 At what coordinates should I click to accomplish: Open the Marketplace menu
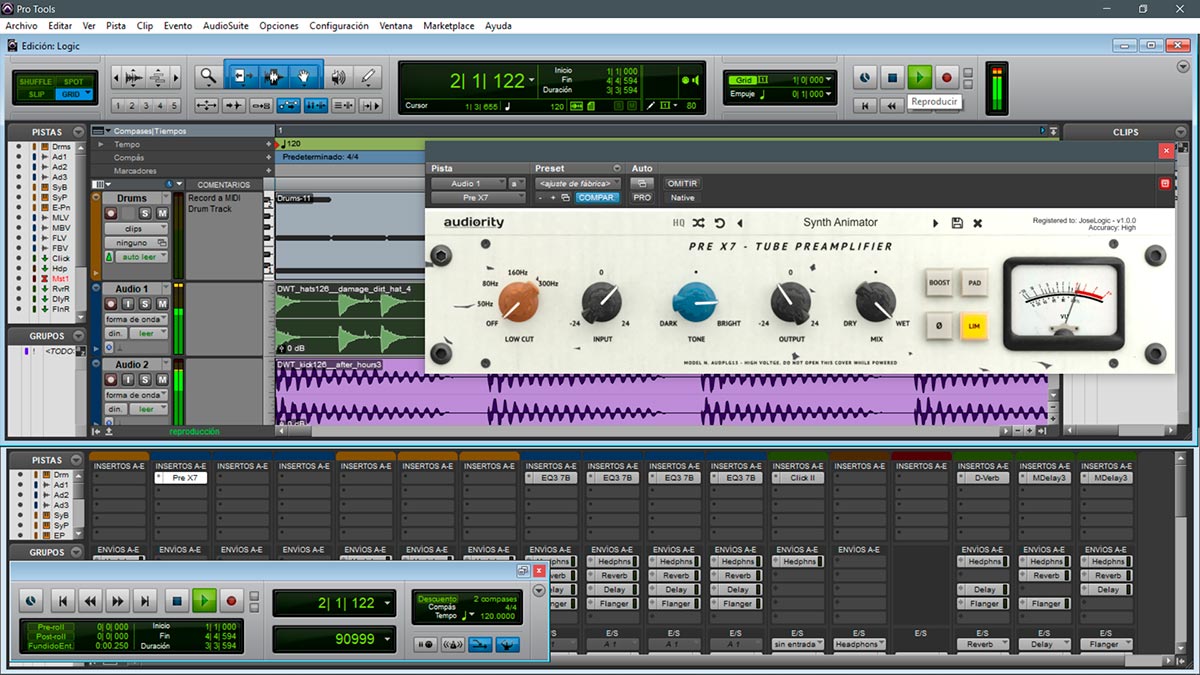(449, 25)
